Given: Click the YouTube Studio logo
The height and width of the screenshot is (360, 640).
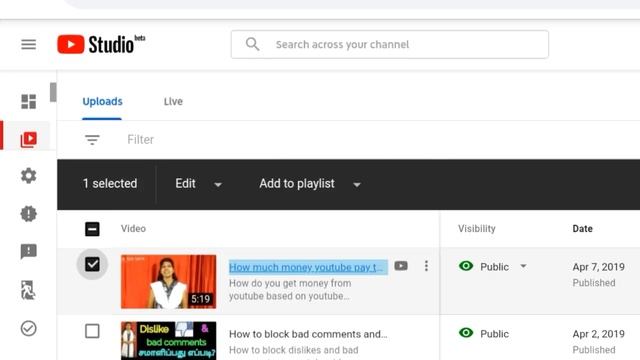Looking at the screenshot, I should pos(101,44).
